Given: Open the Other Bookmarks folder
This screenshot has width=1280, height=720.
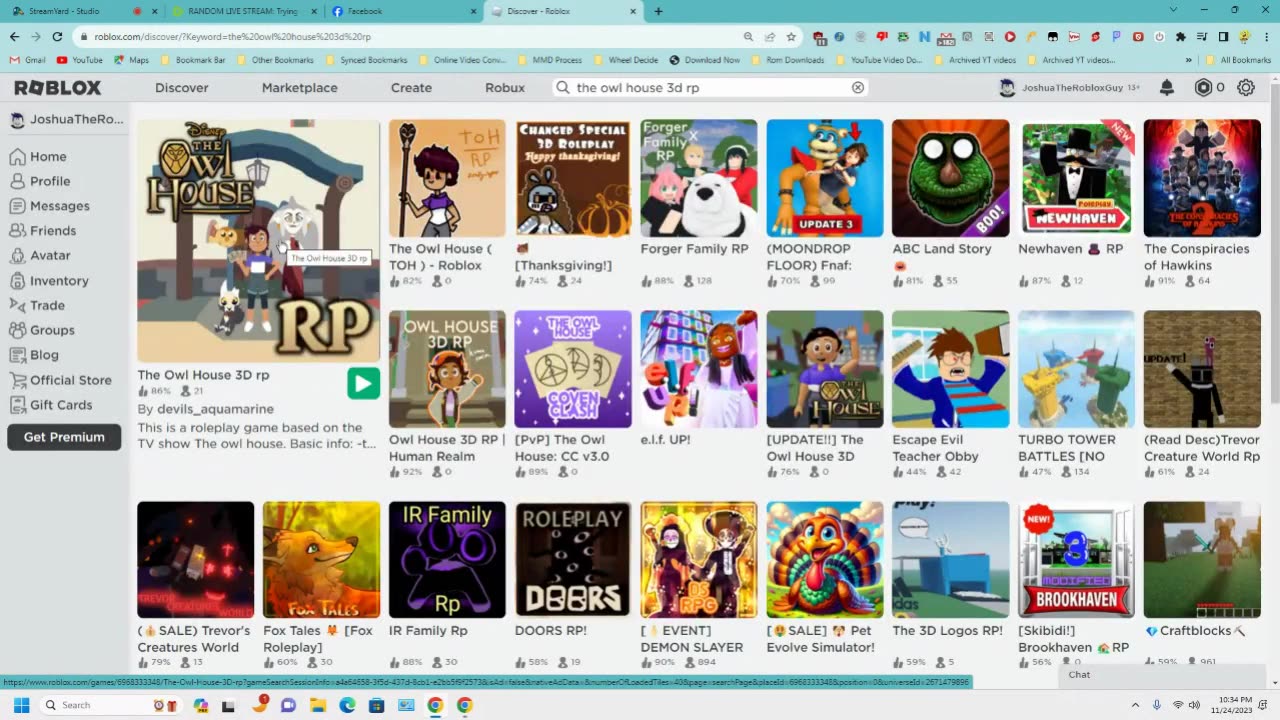Looking at the screenshot, I should tap(276, 60).
